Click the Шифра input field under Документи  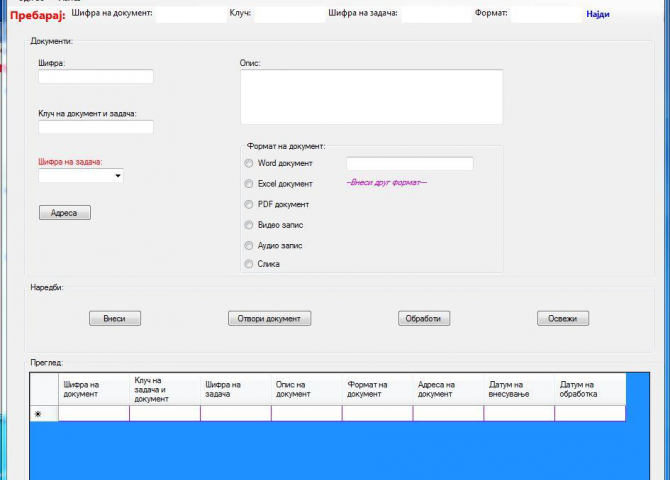95,77
